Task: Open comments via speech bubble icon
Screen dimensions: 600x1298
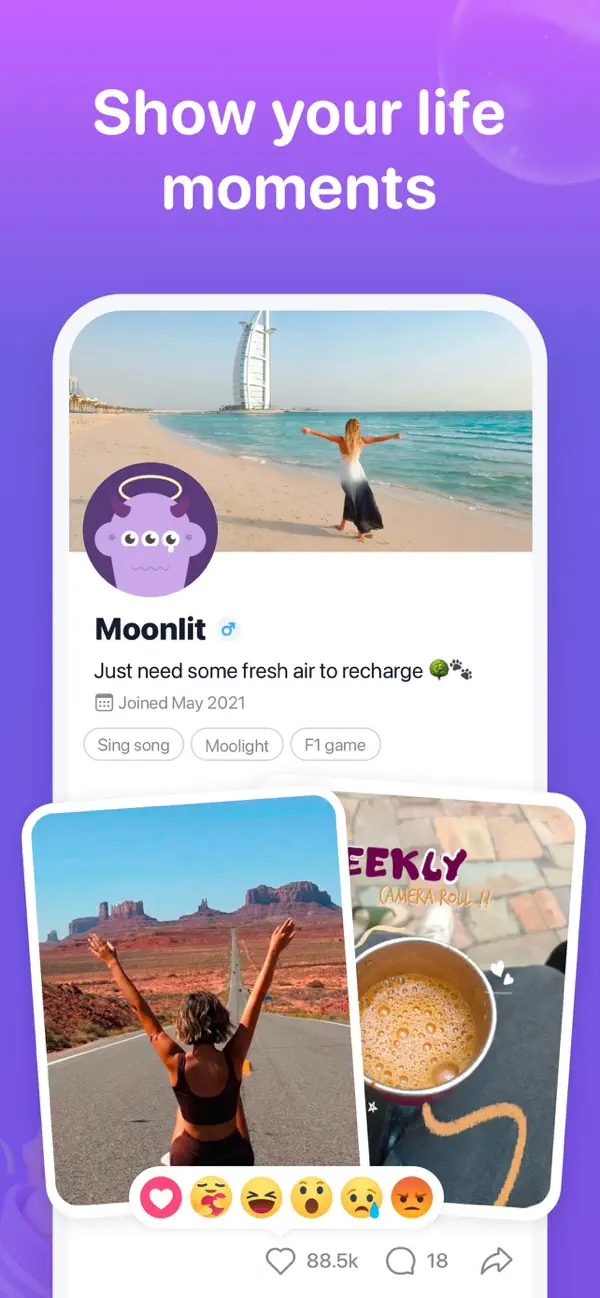Action: click(401, 1261)
